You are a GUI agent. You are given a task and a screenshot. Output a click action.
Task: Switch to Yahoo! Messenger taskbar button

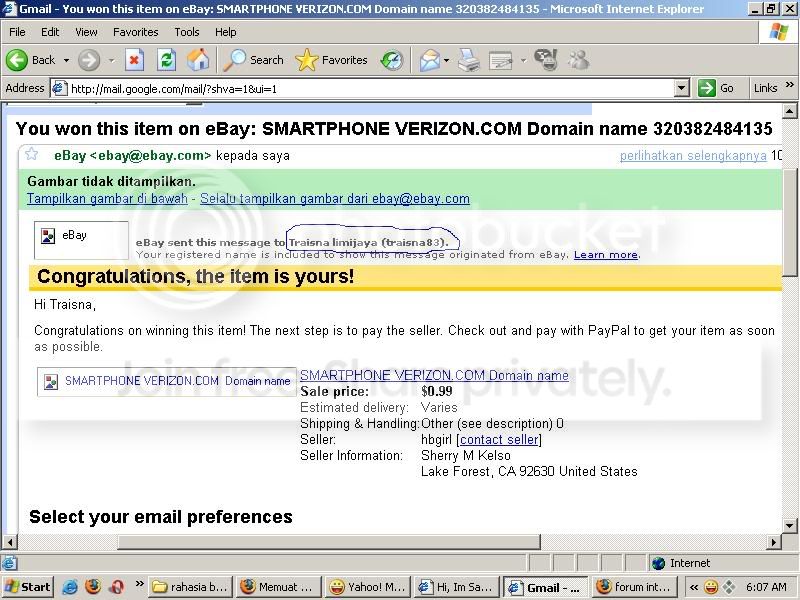[x=368, y=587]
